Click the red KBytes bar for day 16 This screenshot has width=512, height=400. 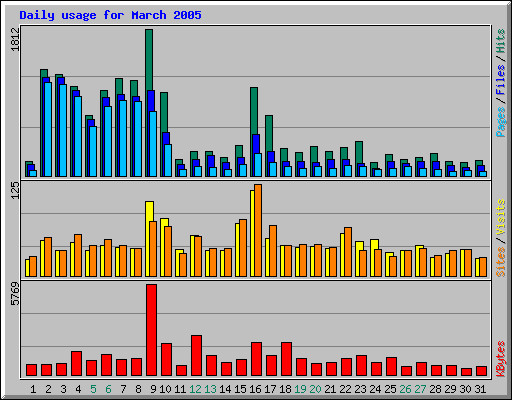tap(256, 359)
